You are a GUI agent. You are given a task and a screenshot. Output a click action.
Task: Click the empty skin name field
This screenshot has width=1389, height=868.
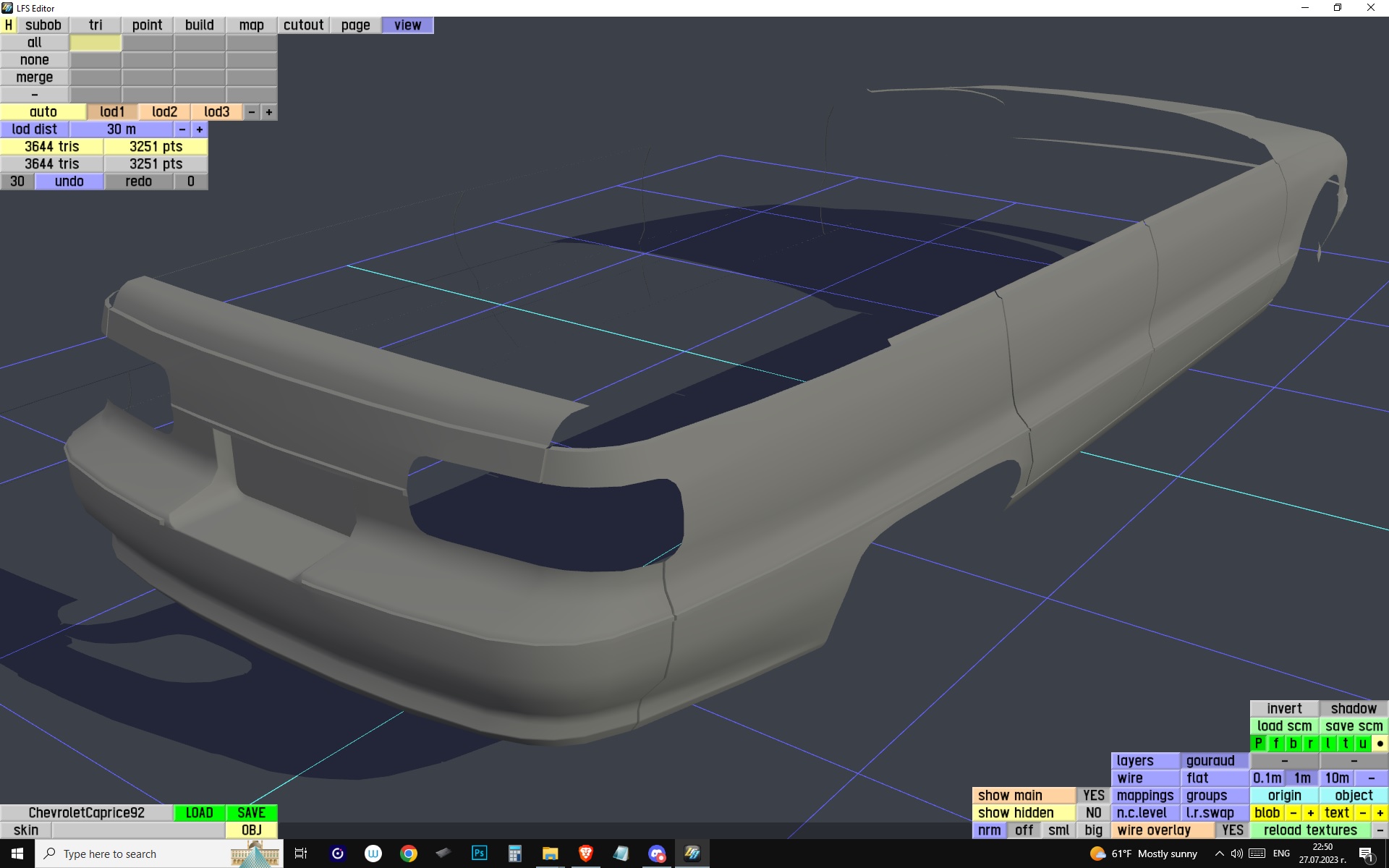click(137, 830)
